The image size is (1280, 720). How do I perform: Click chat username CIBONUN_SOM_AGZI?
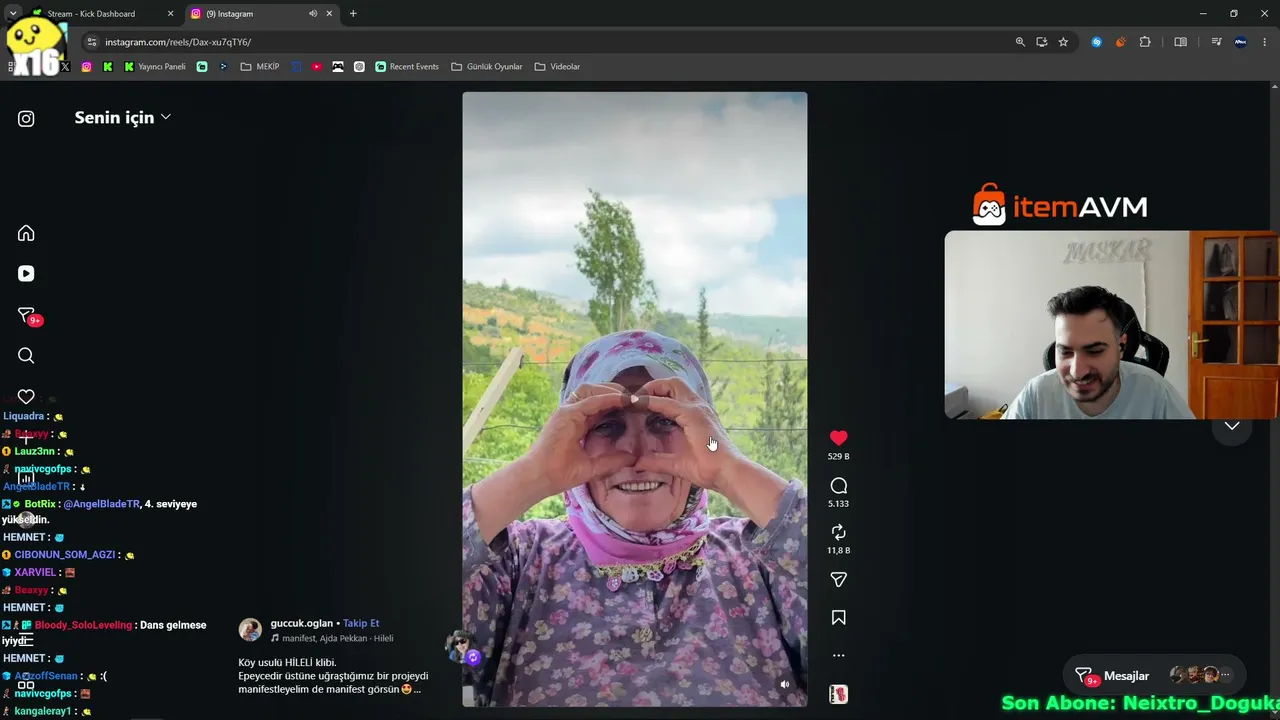click(x=65, y=555)
